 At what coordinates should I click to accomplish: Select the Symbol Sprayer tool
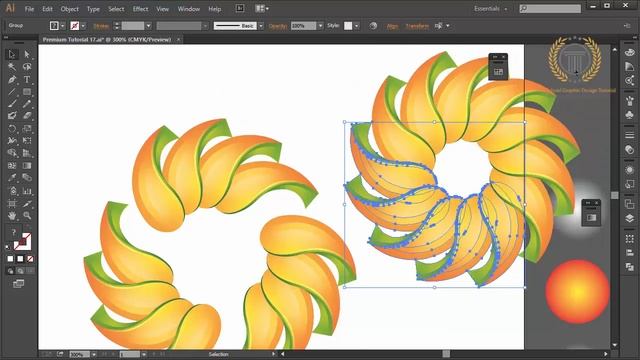click(12, 191)
